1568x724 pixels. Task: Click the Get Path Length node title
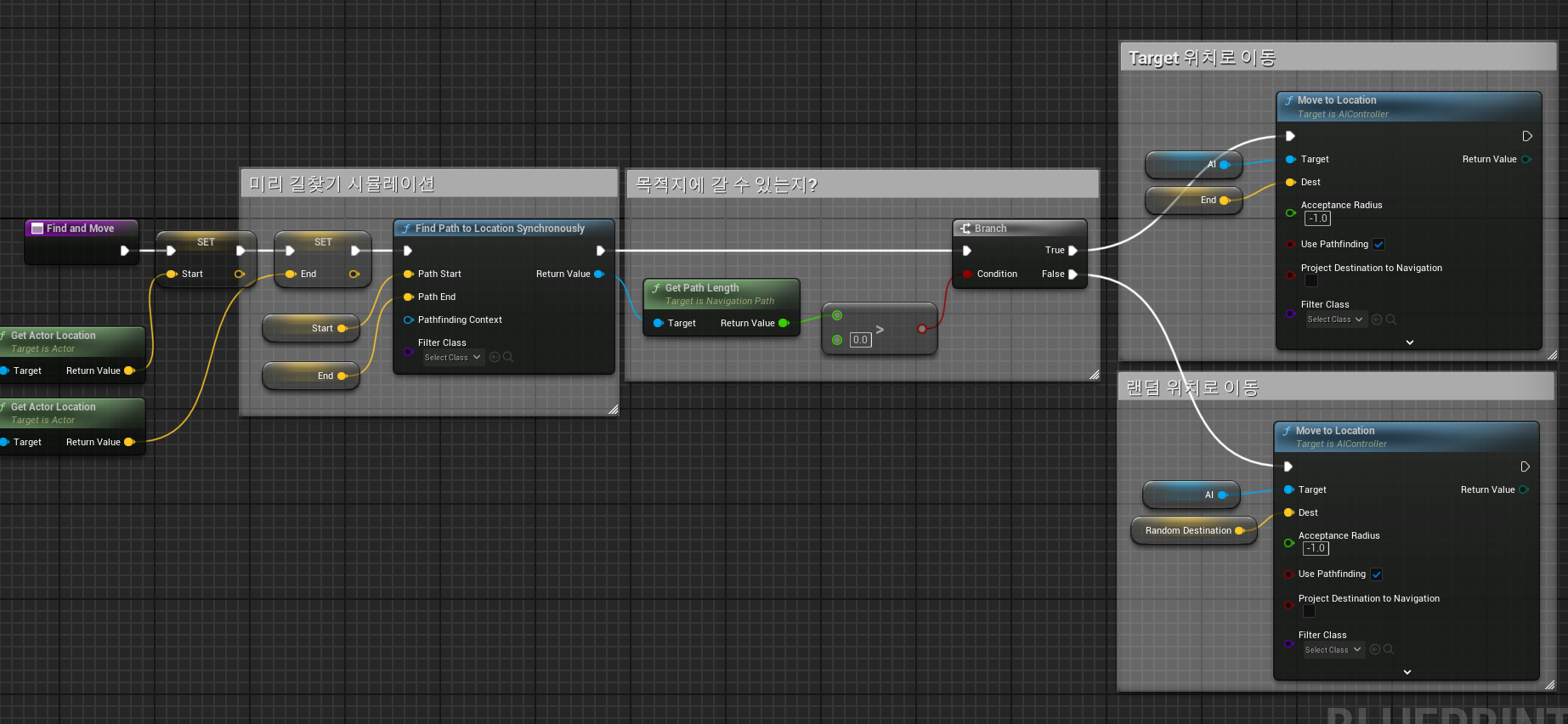(x=702, y=288)
